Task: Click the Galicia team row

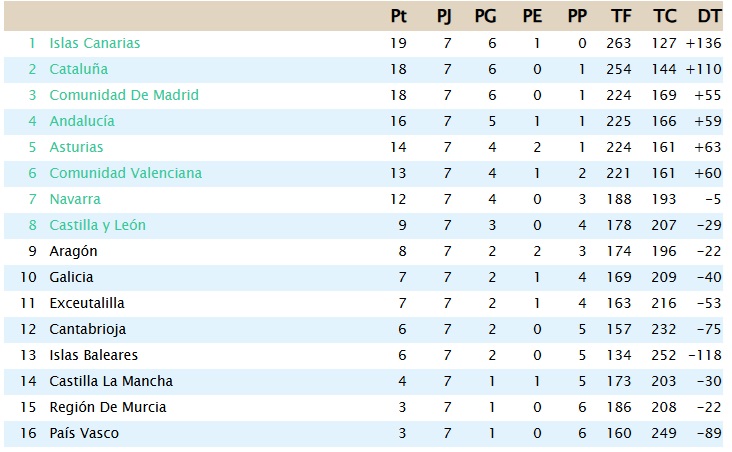Action: click(72, 277)
